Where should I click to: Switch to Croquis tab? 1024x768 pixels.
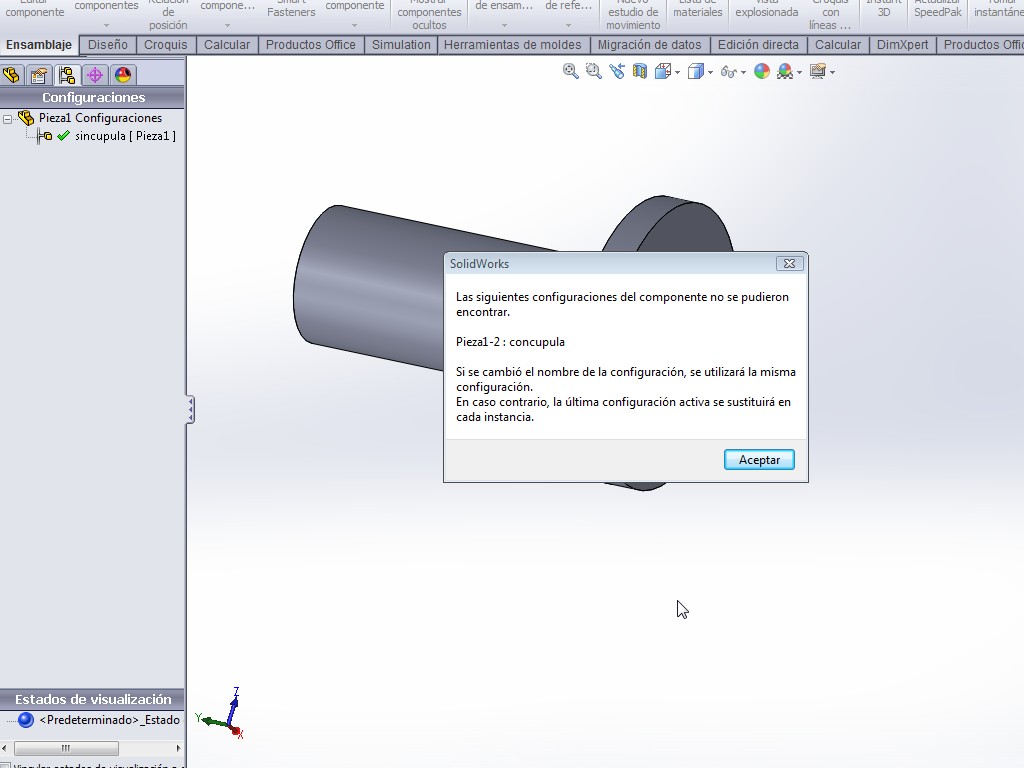166,44
